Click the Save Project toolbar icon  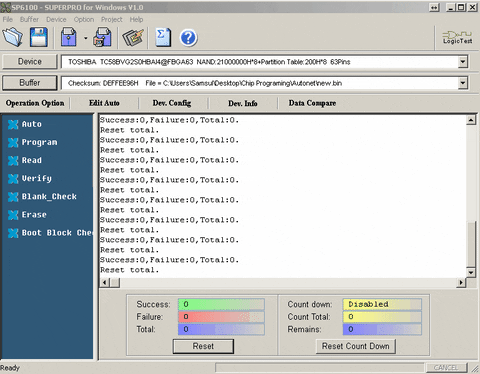(x=69, y=37)
